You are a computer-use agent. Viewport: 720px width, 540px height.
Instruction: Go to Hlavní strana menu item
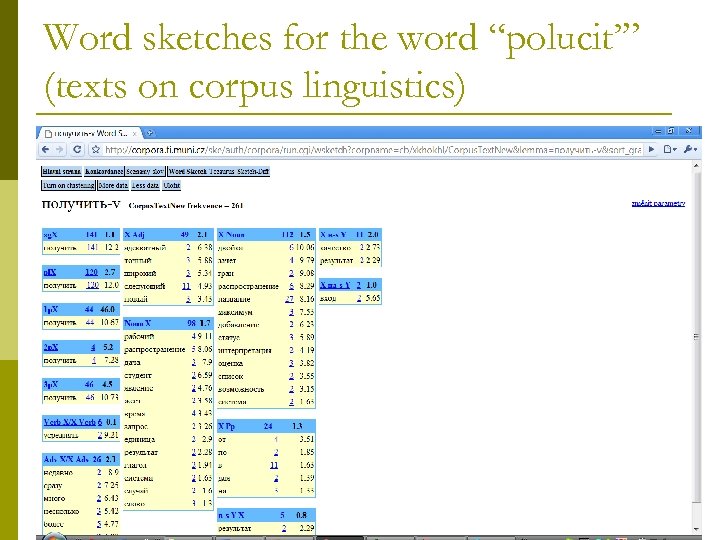(x=62, y=171)
